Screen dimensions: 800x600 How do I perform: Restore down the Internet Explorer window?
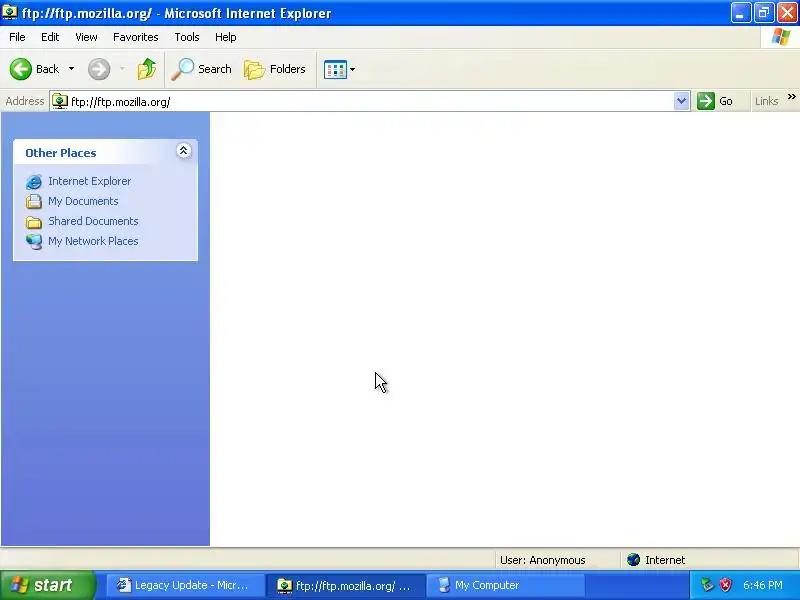point(764,13)
